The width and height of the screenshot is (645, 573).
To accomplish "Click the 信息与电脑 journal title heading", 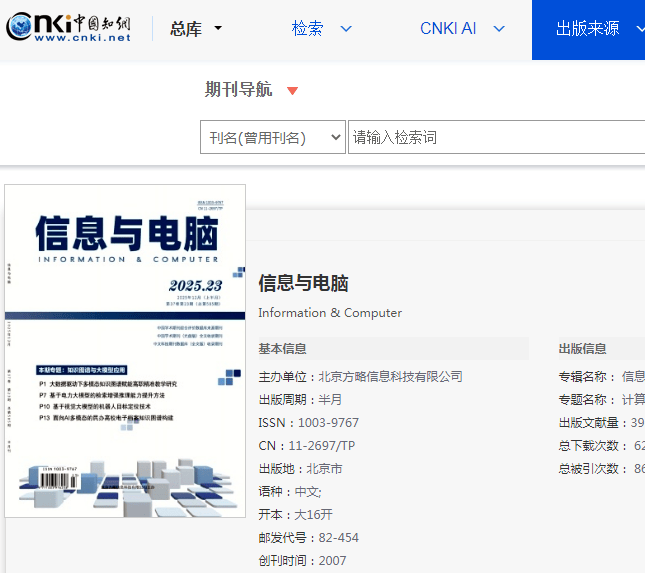I will pyautogui.click(x=303, y=283).
